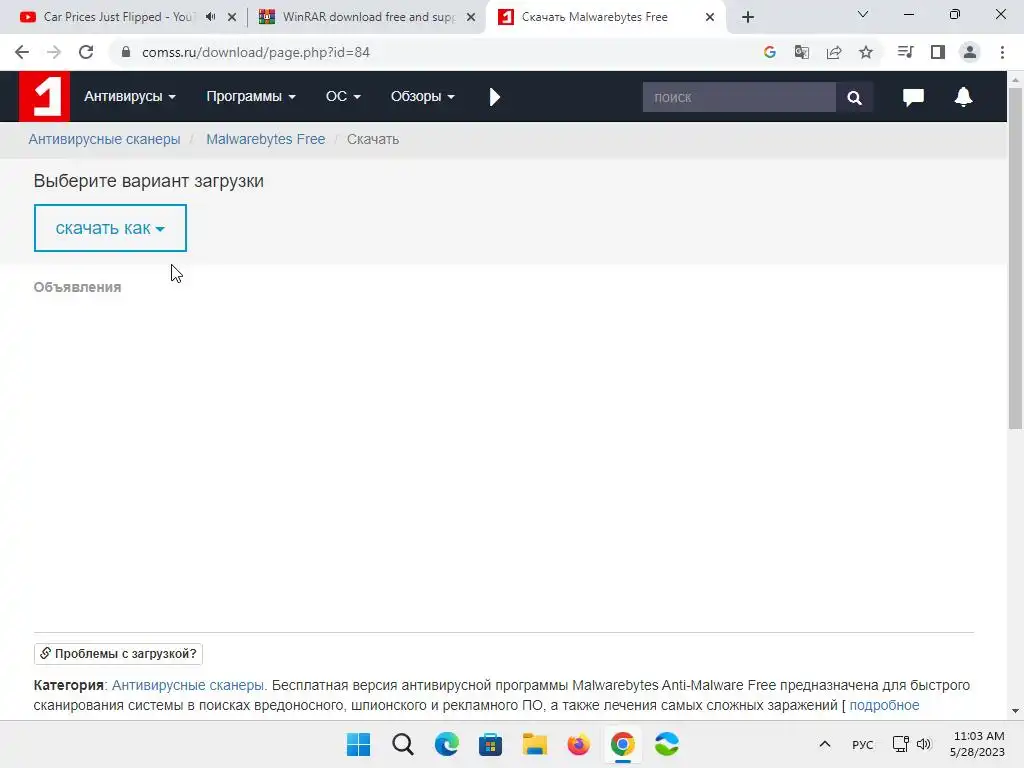
Task: Open the taskbar network icon
Action: pyautogui.click(x=901, y=744)
